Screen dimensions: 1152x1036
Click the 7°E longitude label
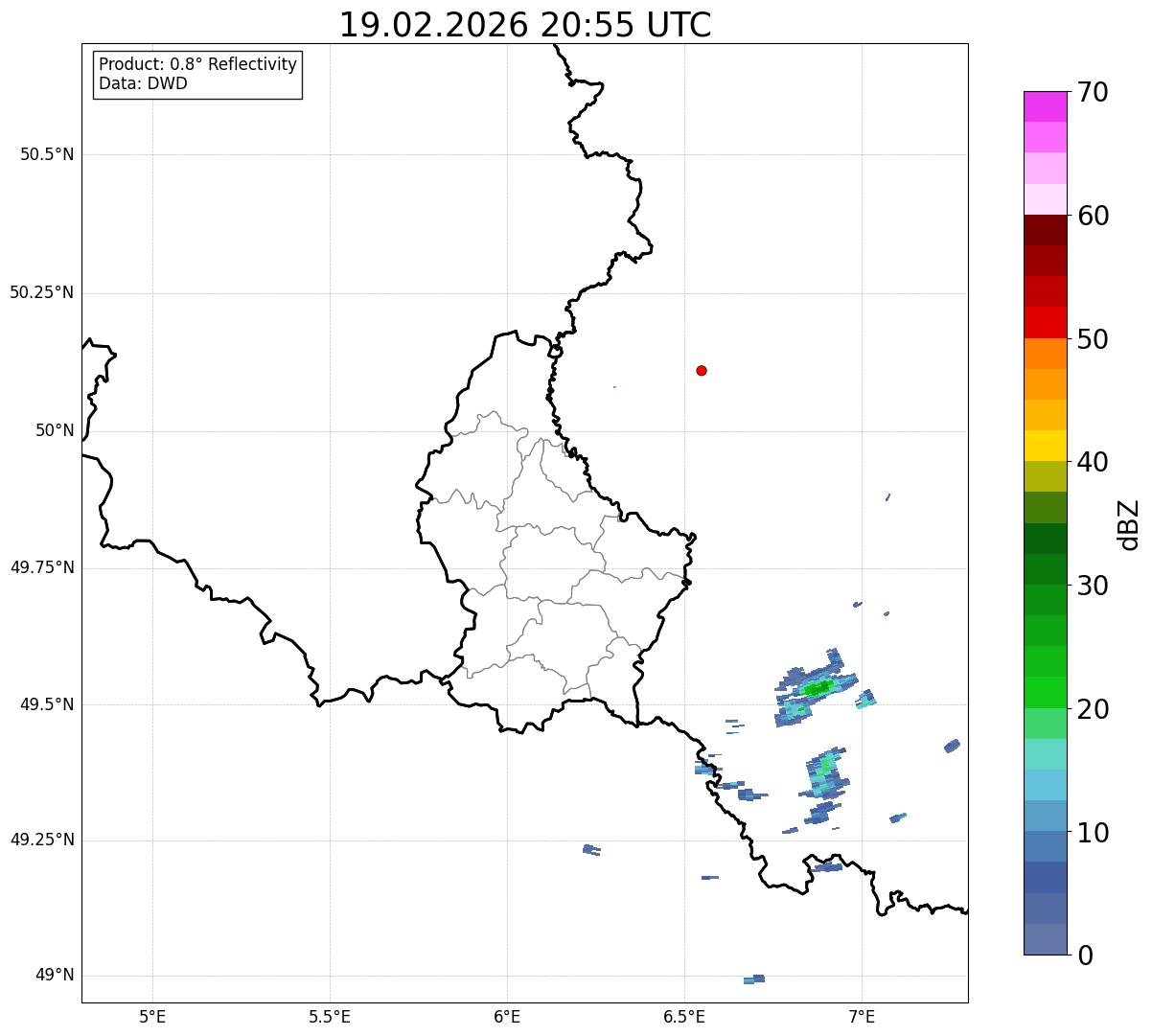point(862,1015)
